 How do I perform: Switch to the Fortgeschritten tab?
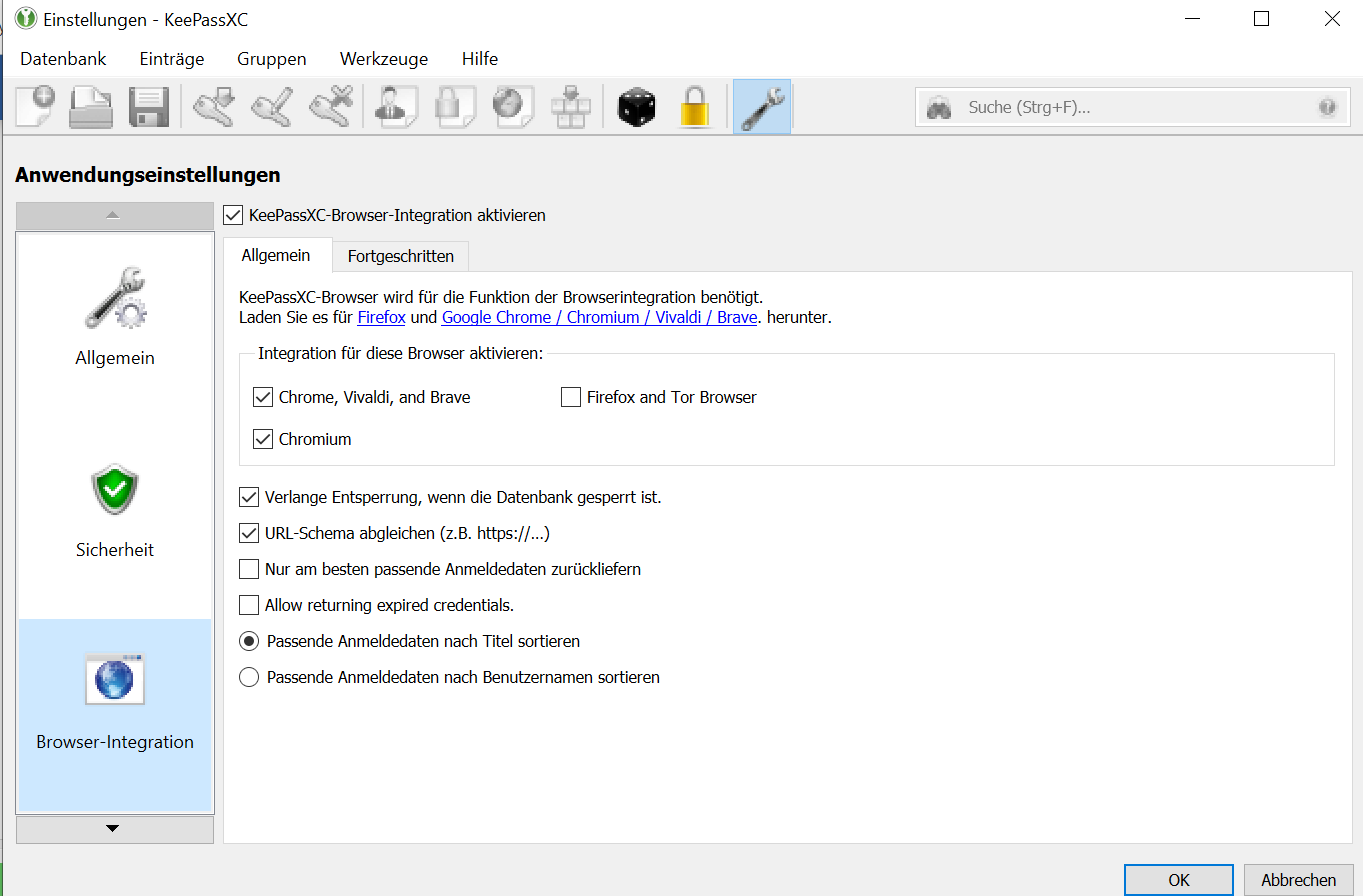(x=401, y=256)
